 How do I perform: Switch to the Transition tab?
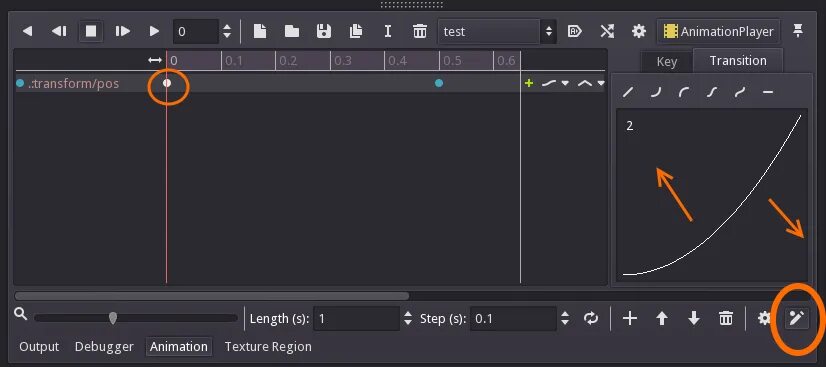point(738,61)
